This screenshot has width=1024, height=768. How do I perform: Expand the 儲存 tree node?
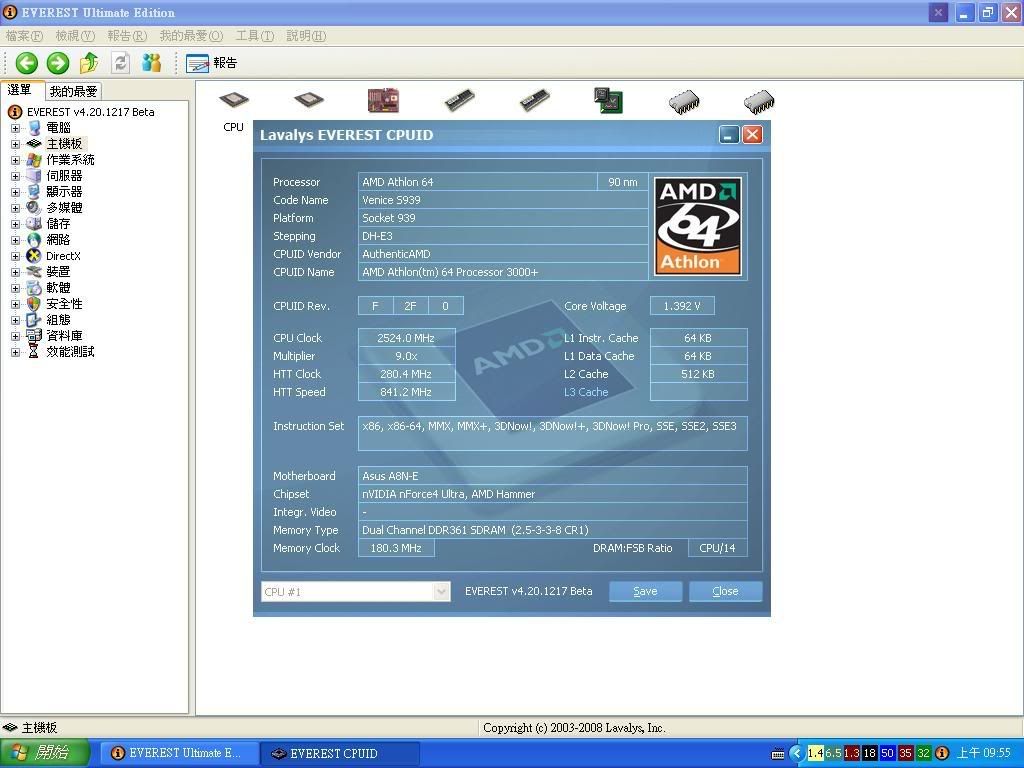[15, 224]
